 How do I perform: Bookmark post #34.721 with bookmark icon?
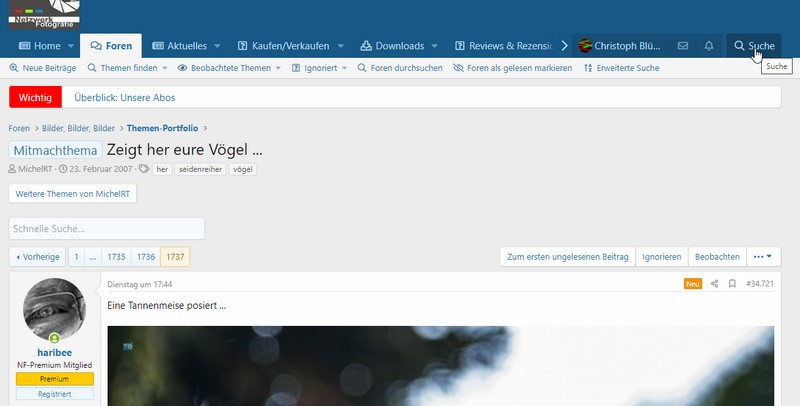(x=732, y=284)
